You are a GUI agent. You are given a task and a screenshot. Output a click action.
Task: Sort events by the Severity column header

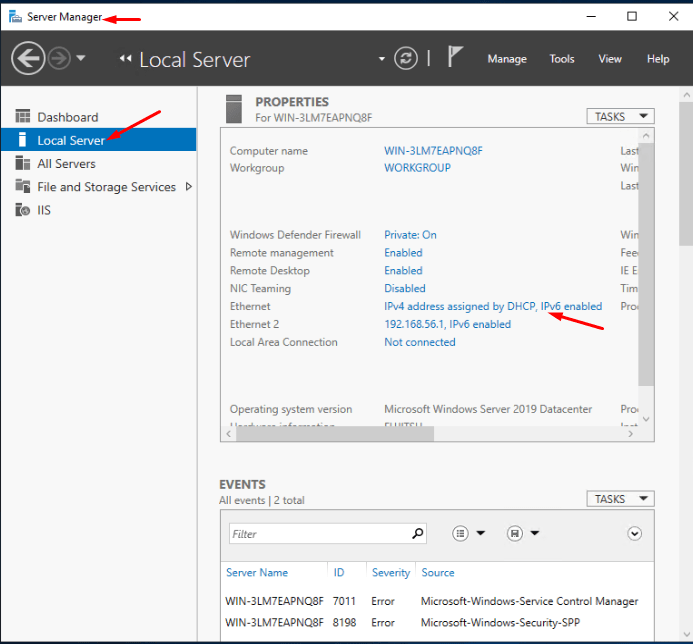coord(391,573)
